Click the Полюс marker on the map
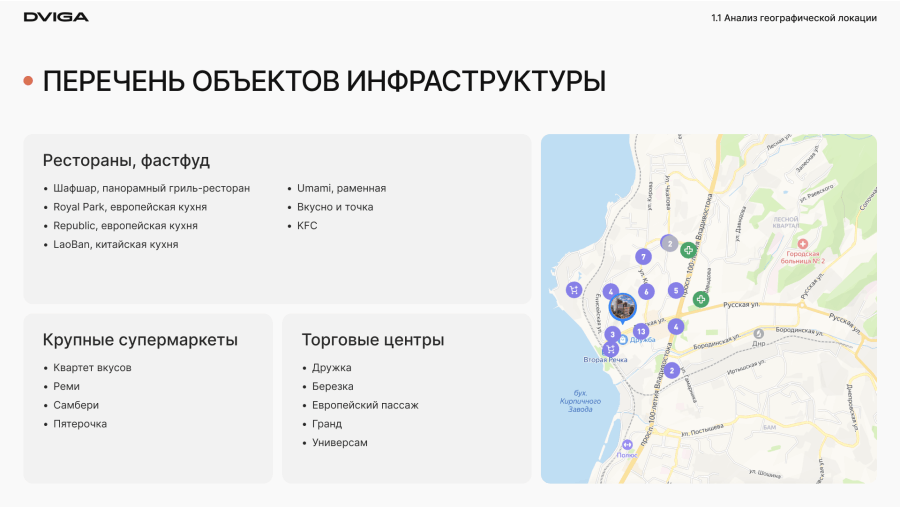Screen dimensions: 900x507 tap(627, 445)
